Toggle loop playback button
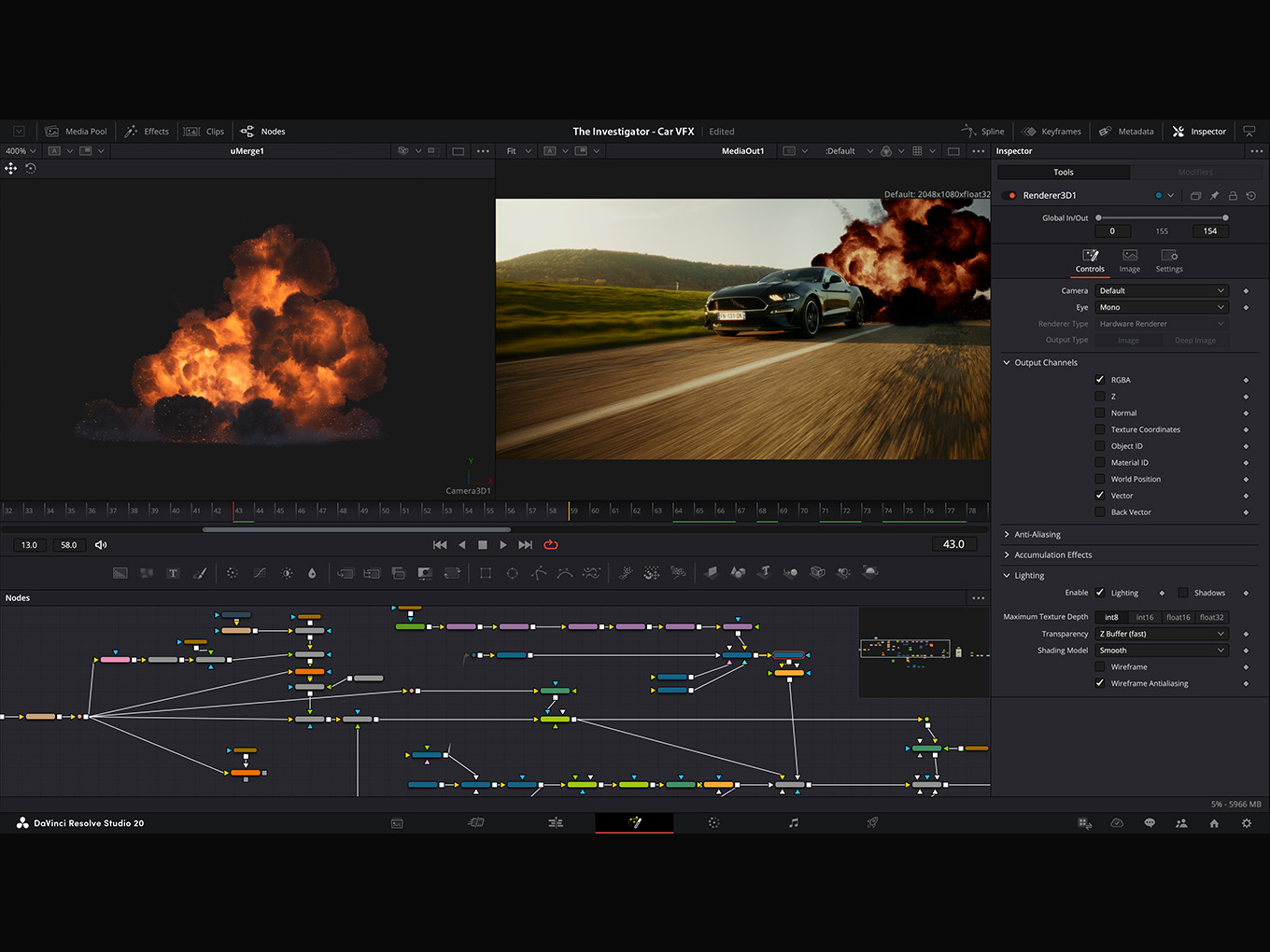Image resolution: width=1270 pixels, height=952 pixels. pos(551,544)
